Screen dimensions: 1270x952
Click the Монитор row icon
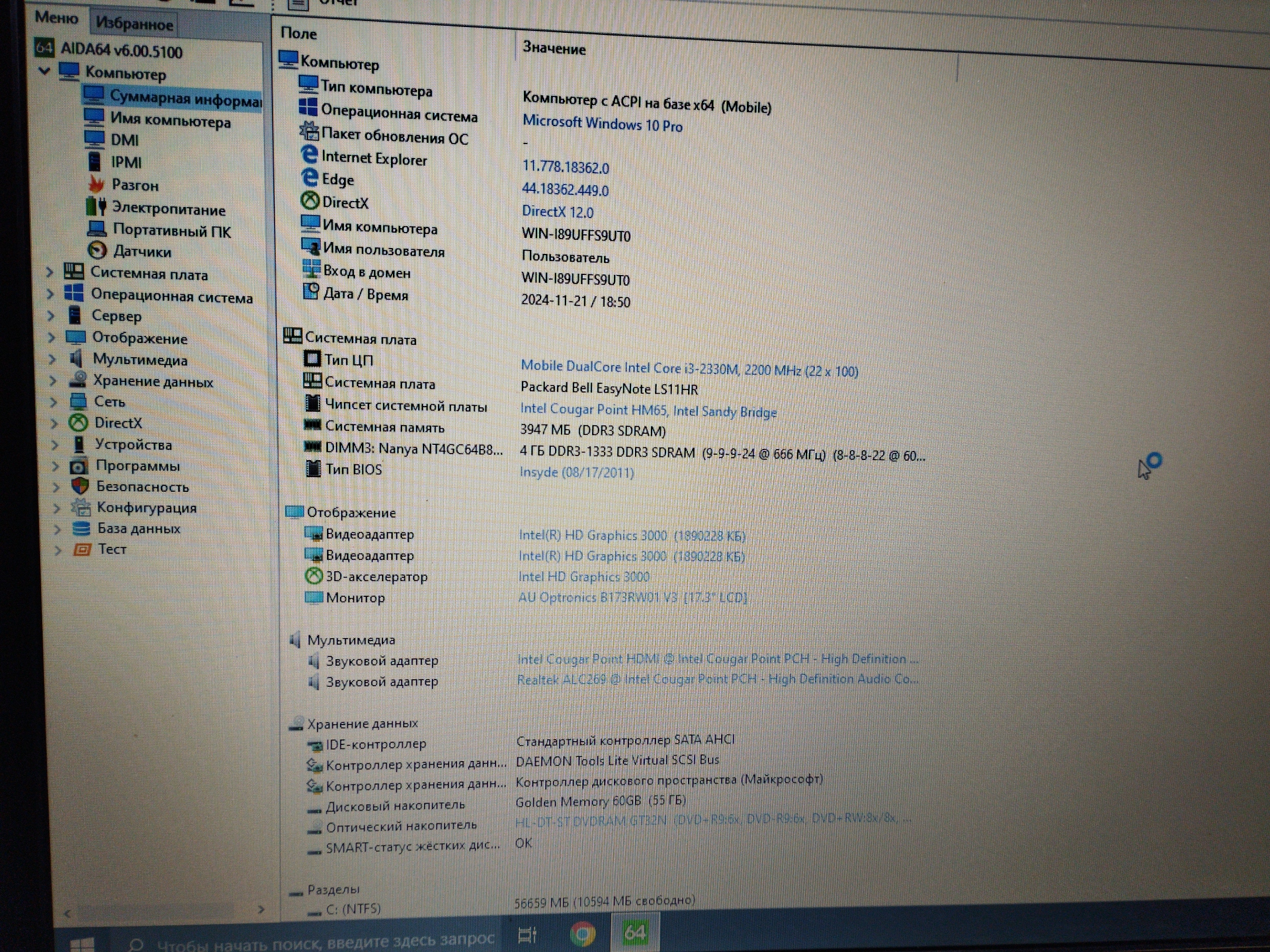click(x=314, y=597)
